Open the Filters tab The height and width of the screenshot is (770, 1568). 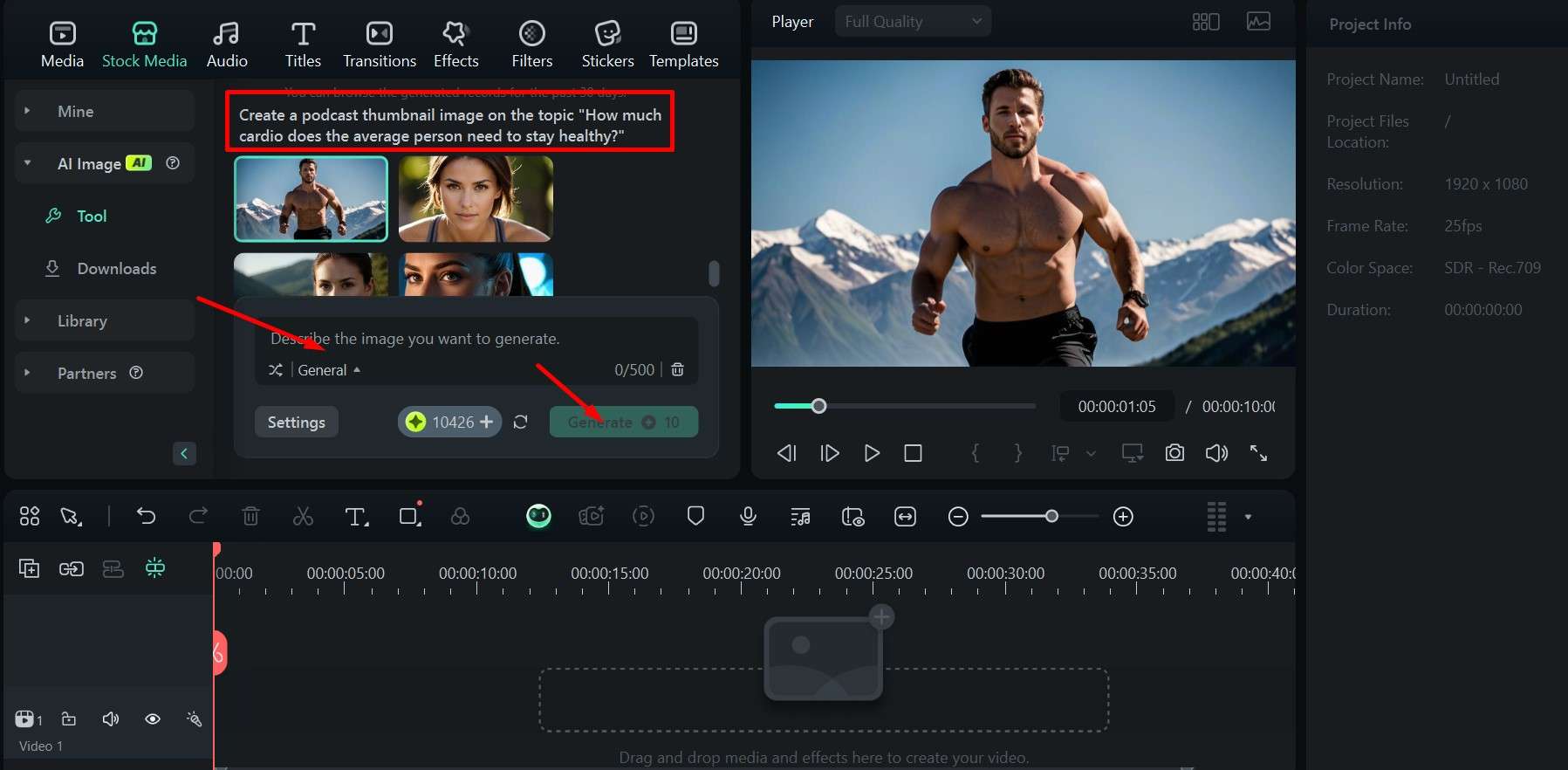coord(531,45)
